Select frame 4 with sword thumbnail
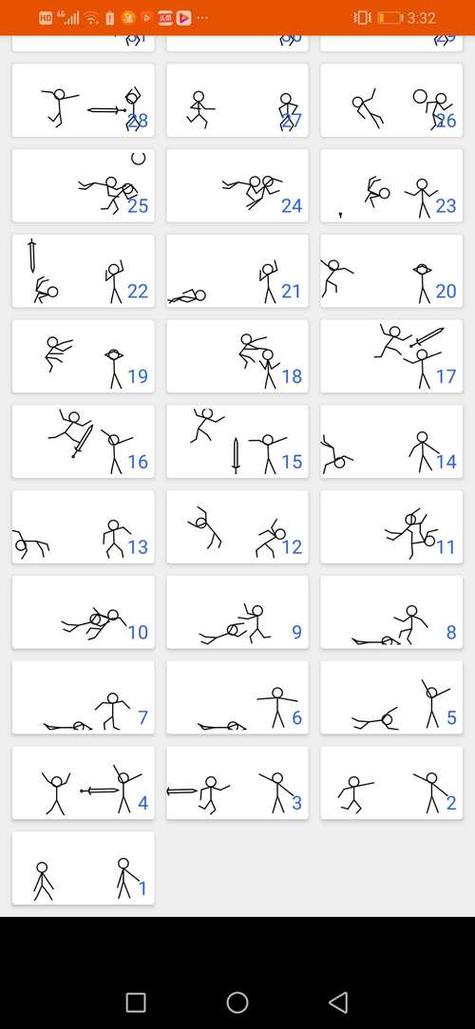This screenshot has height=1029, width=475. (83, 782)
